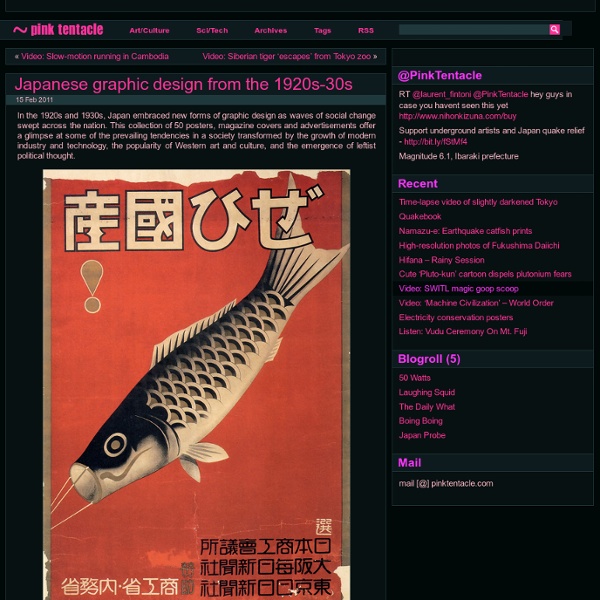Open Listen: Vudu Ceremony On Mt. Fuji
The image size is (600, 600).
463,331
